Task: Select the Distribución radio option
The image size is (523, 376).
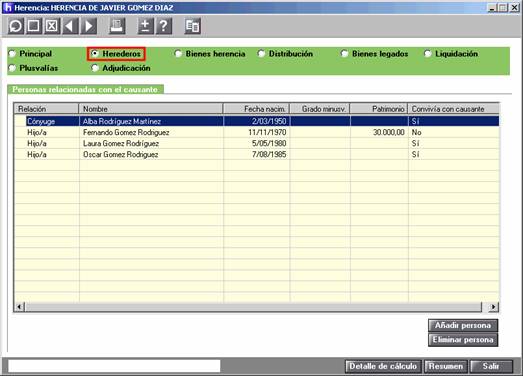Action: click(x=286, y=53)
